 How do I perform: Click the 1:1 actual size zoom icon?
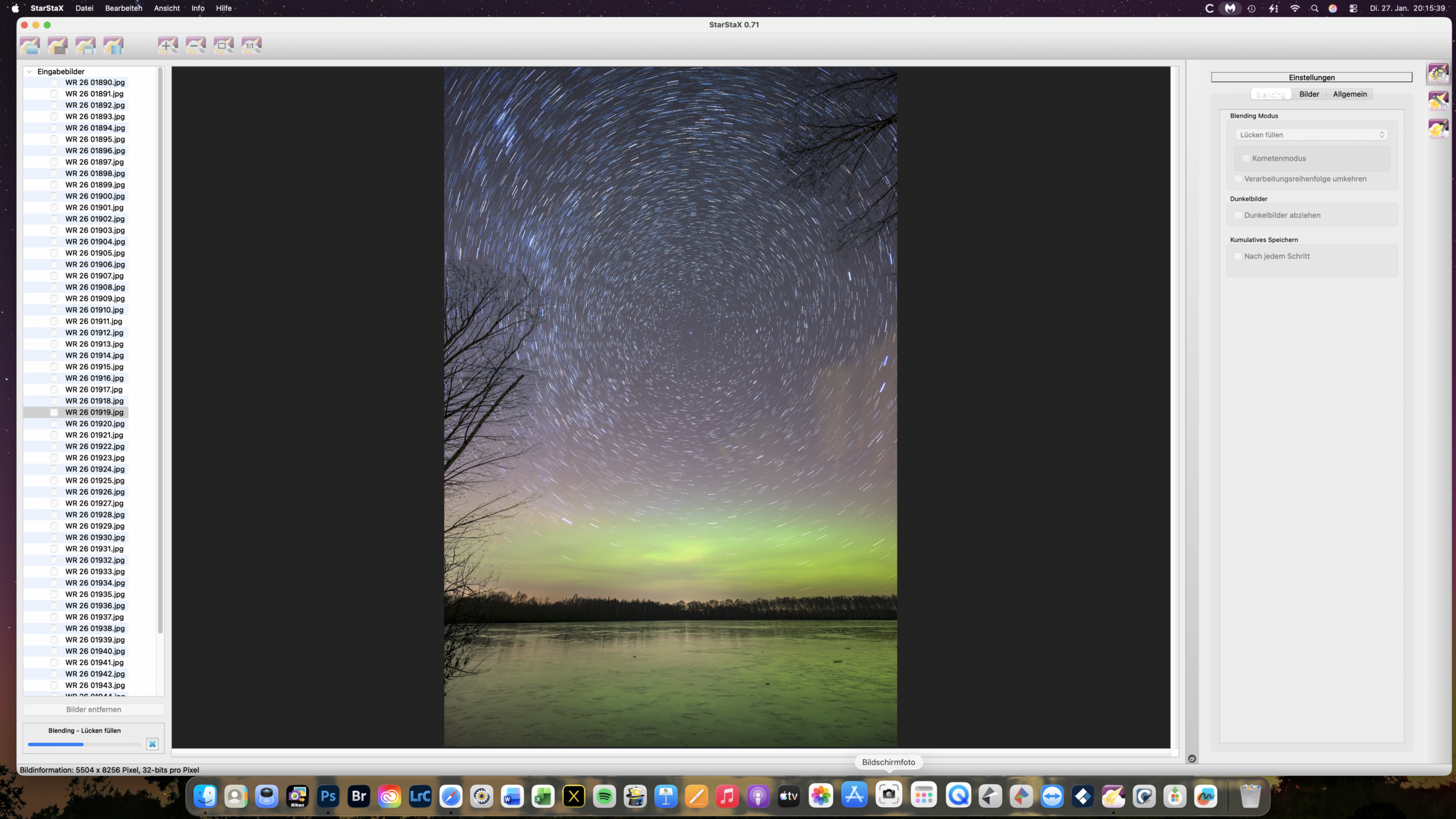251,45
